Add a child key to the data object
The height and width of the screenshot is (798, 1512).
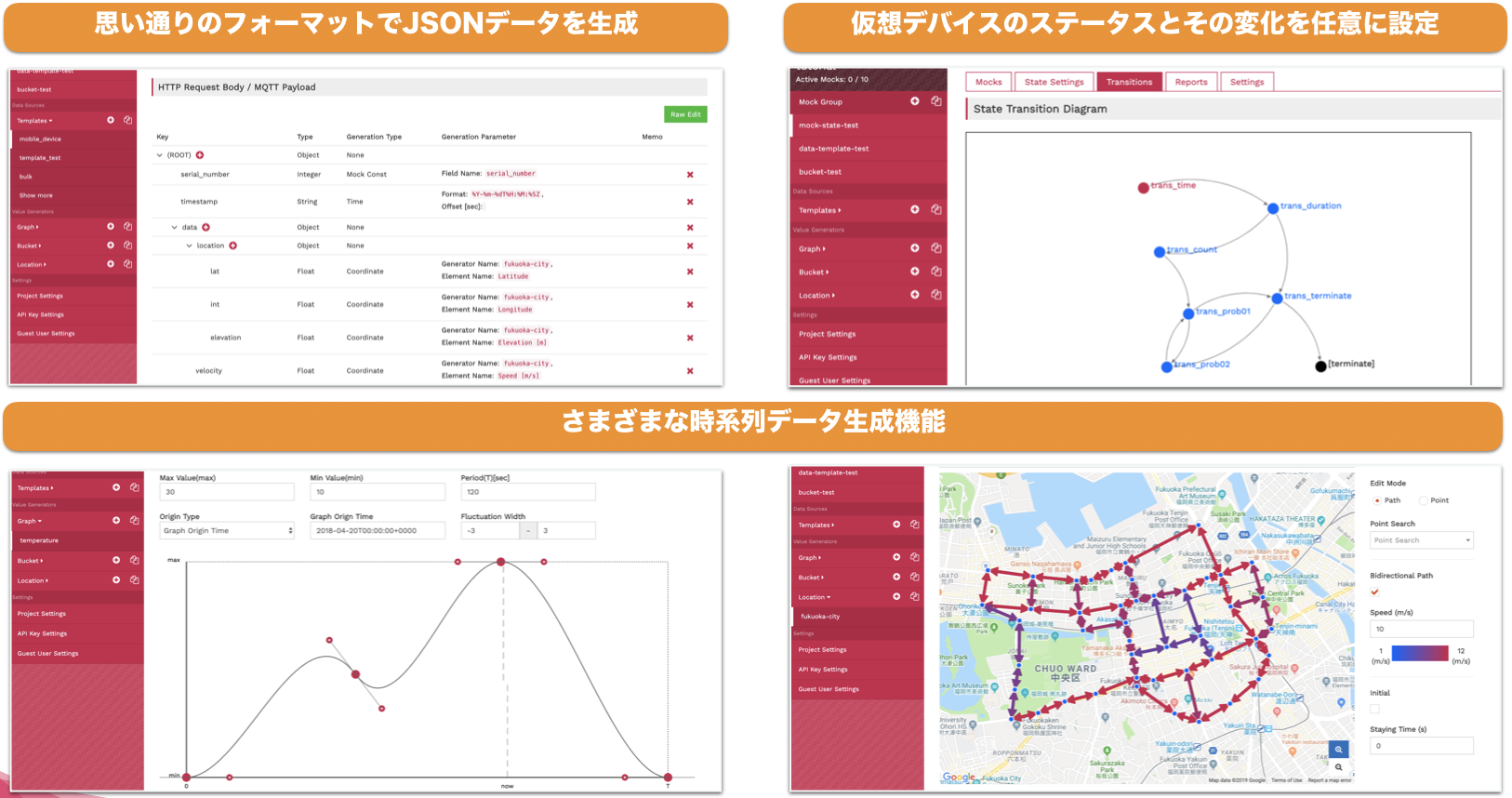(206, 227)
